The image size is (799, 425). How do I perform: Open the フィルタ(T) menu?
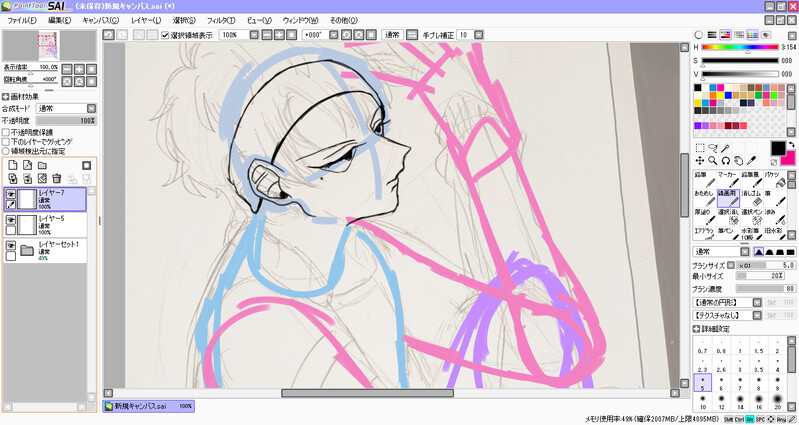(x=221, y=20)
